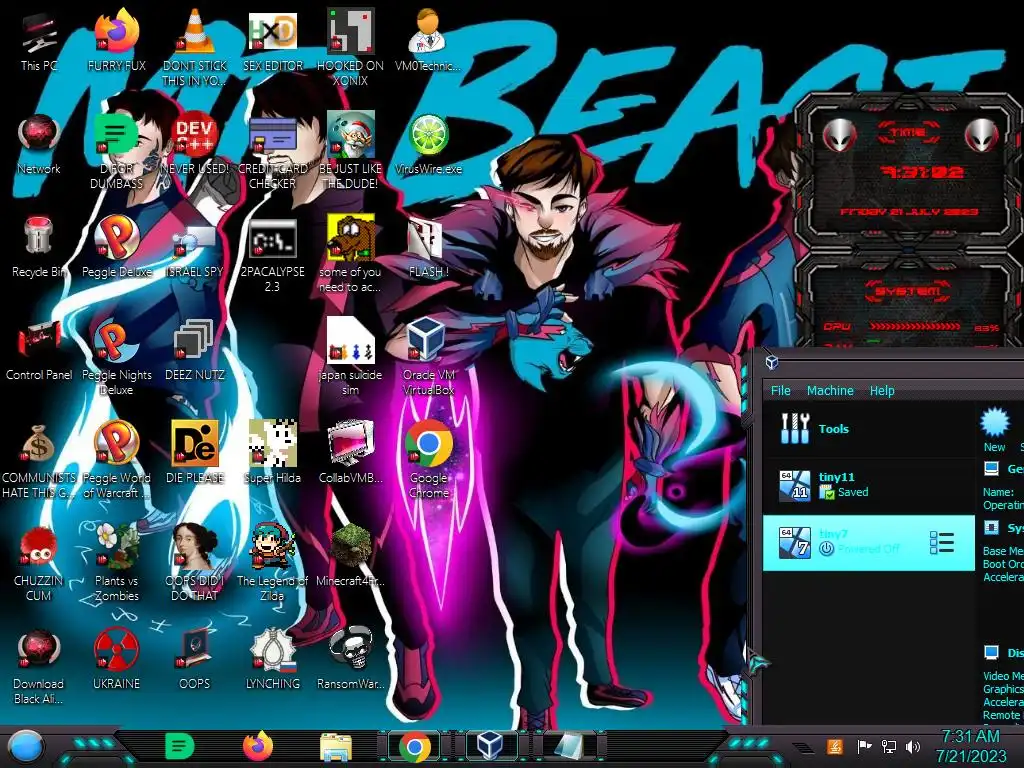
Task: Expand the hidden system tray icons arrow
Action: pos(803,748)
